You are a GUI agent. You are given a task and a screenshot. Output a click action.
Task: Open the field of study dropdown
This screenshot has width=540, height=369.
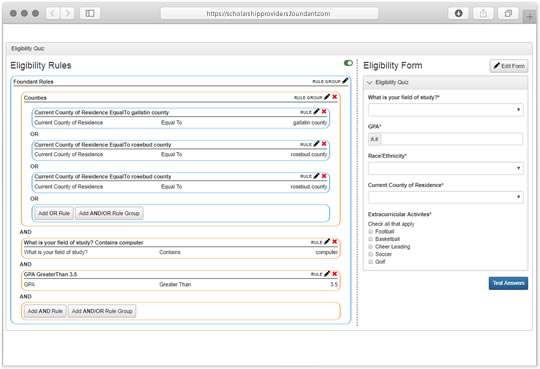click(446, 110)
